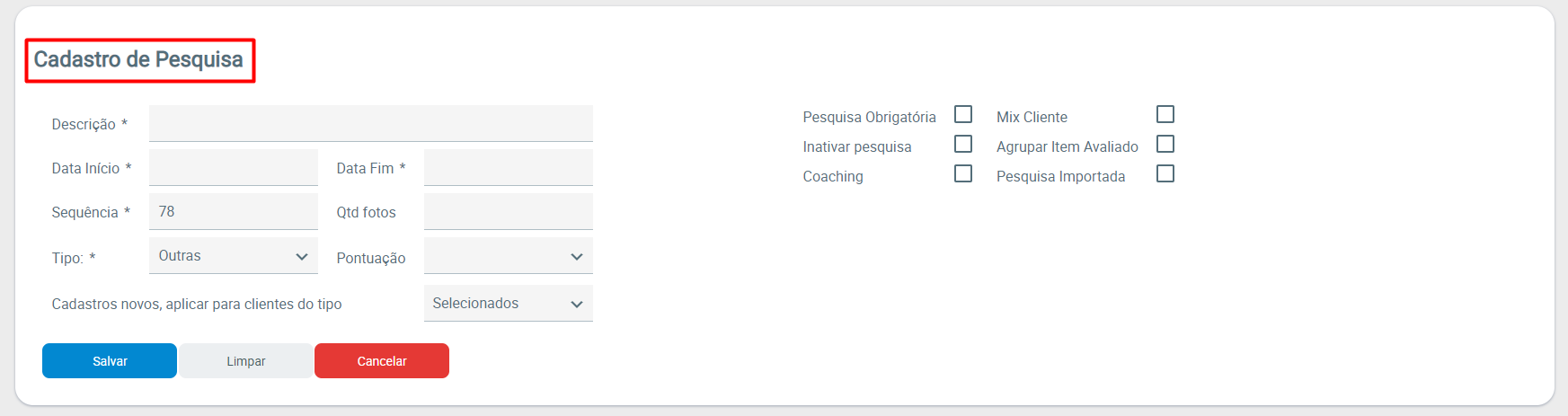
Task: Click the Data Início input field
Action: pyautogui.click(x=234, y=168)
